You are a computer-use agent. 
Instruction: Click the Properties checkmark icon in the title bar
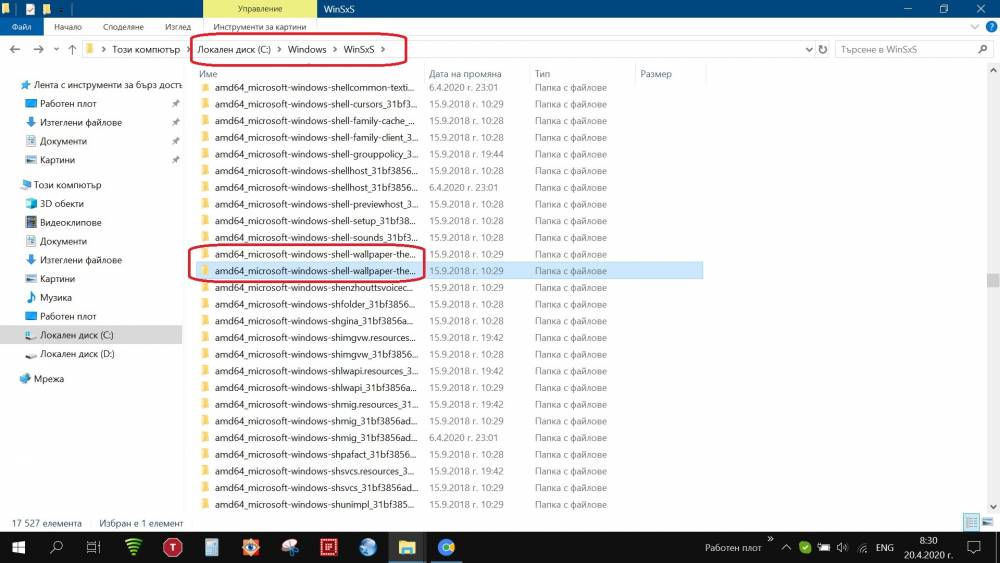(x=30, y=9)
